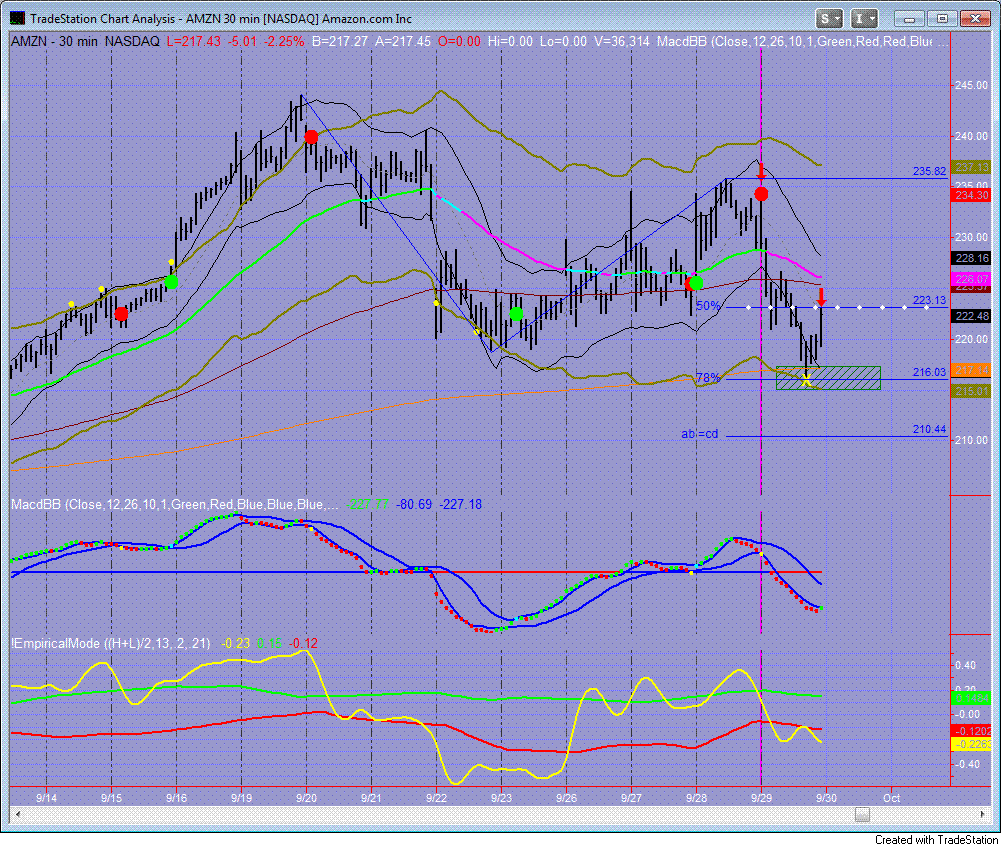The image size is (1001, 846).
Task: Click the 78% retracement label
Action: (708, 377)
